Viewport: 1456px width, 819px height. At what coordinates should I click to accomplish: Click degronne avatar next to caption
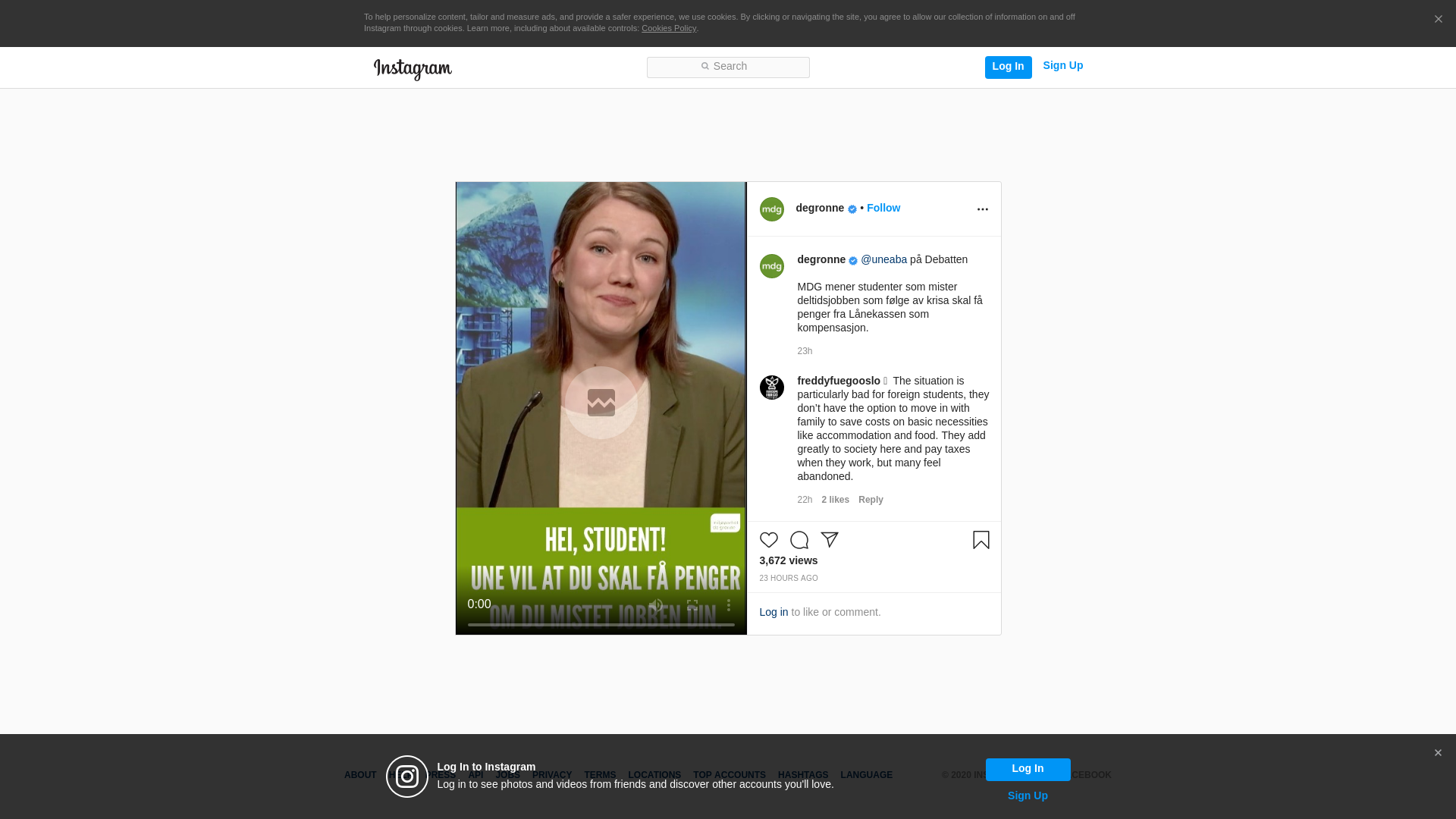pyautogui.click(x=772, y=266)
